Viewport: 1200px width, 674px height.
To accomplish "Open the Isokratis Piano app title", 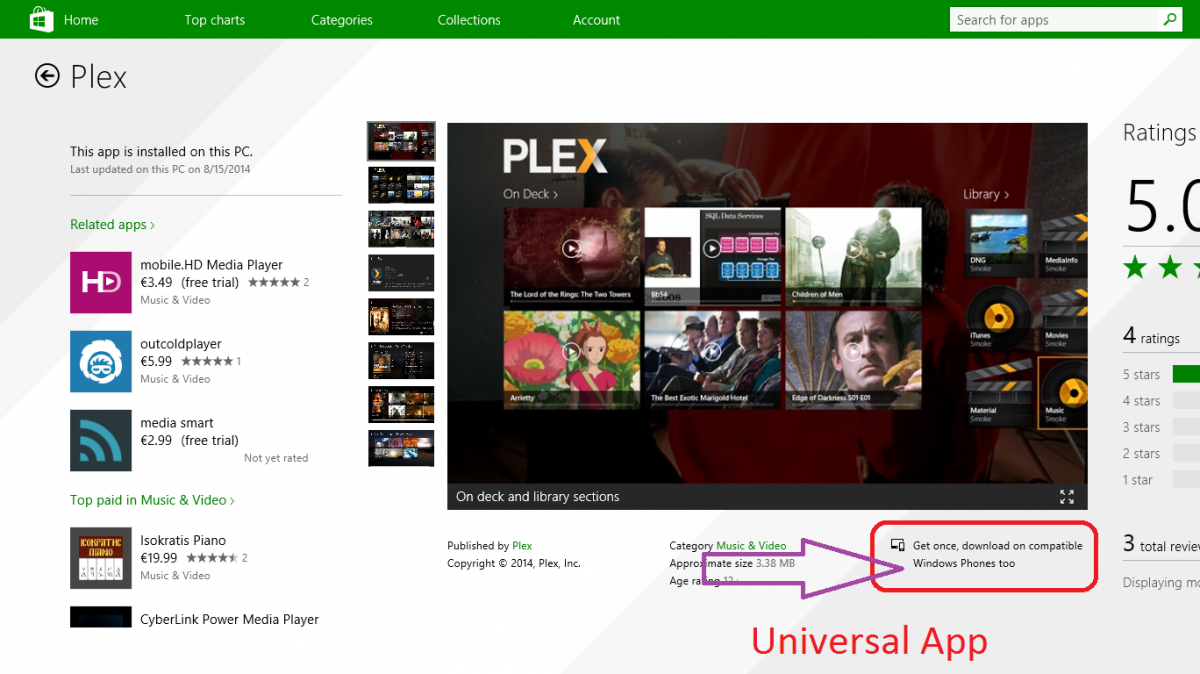I will pyautogui.click(x=183, y=541).
